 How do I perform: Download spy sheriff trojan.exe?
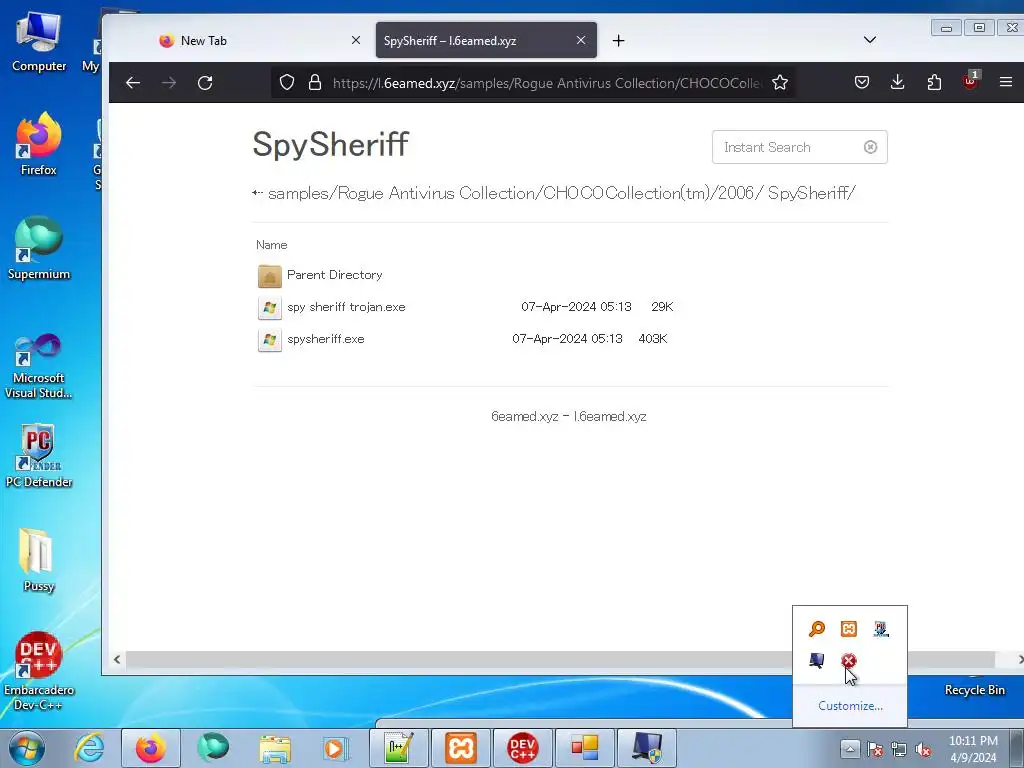tap(346, 307)
